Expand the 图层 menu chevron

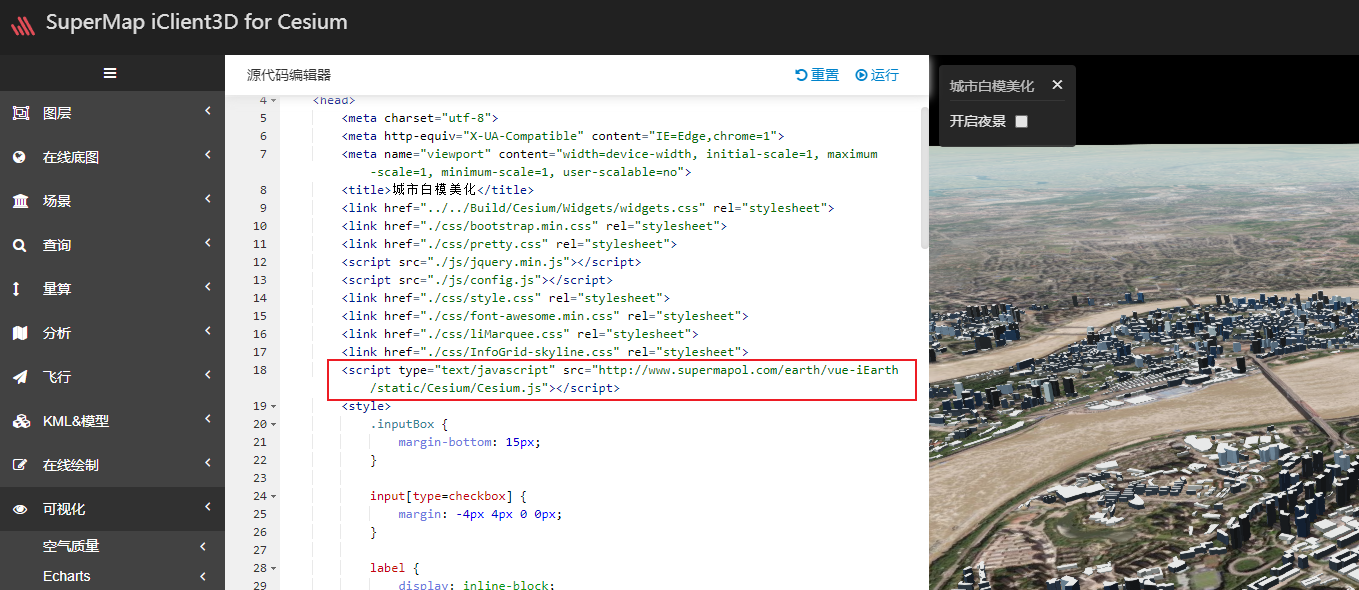pos(208,111)
